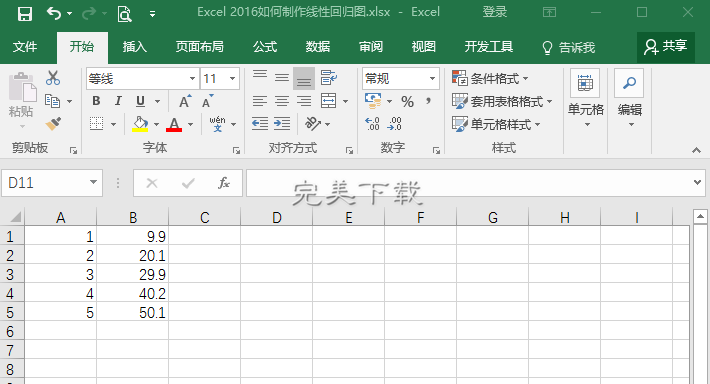This screenshot has width=710, height=384.
Task: Switch to the 数据 tab
Action: click(317, 47)
